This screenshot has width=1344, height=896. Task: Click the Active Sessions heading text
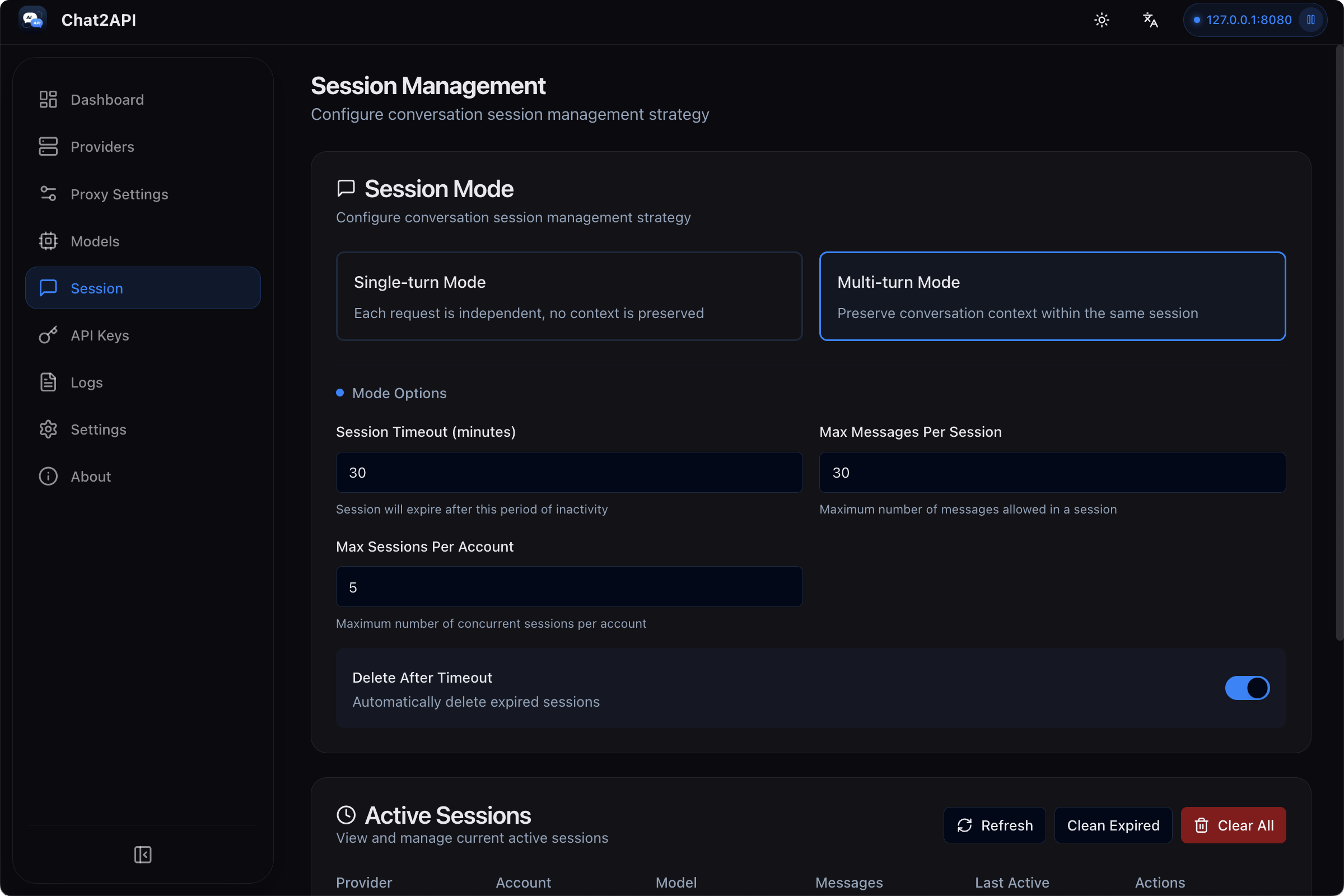click(448, 815)
